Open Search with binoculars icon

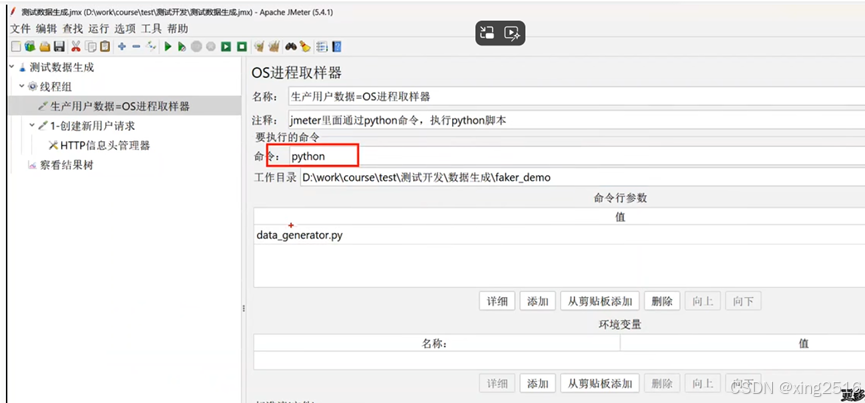[291, 47]
